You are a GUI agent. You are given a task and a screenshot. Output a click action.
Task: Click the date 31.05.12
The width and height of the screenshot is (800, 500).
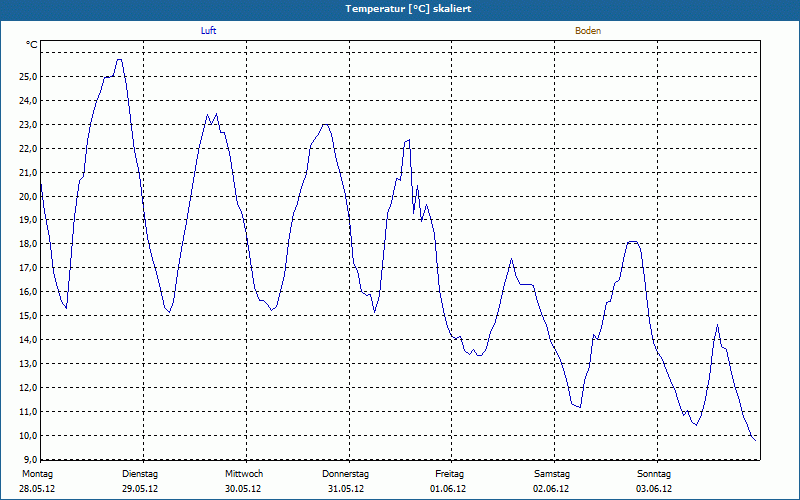click(346, 489)
